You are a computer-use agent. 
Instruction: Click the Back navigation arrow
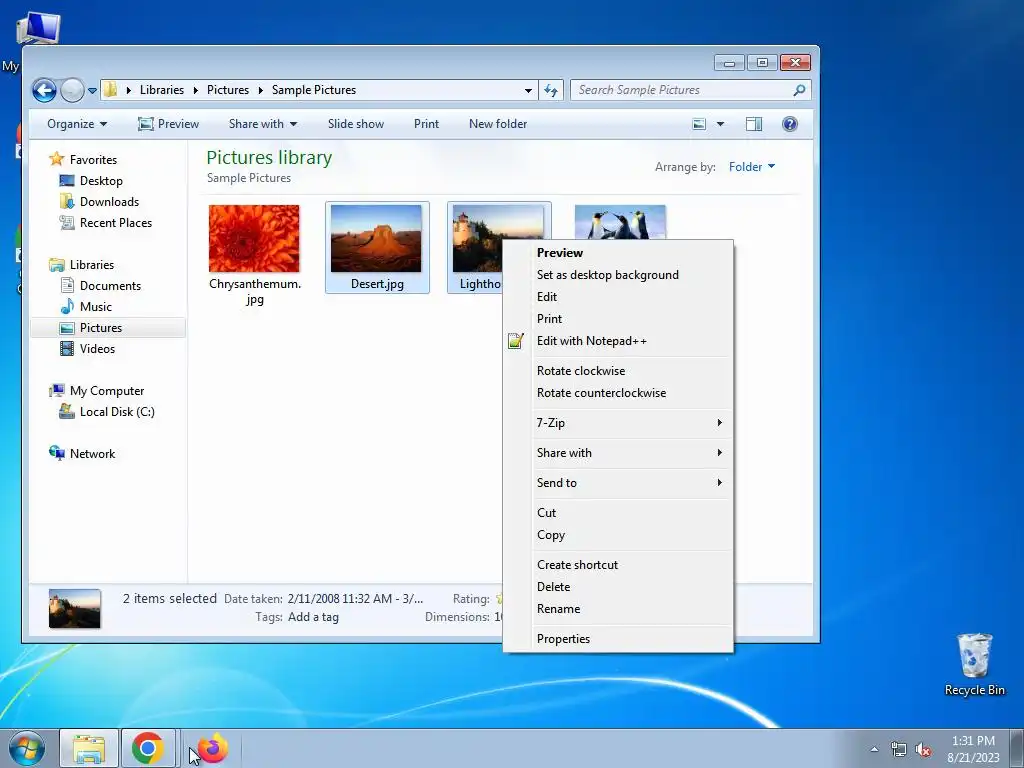44,90
